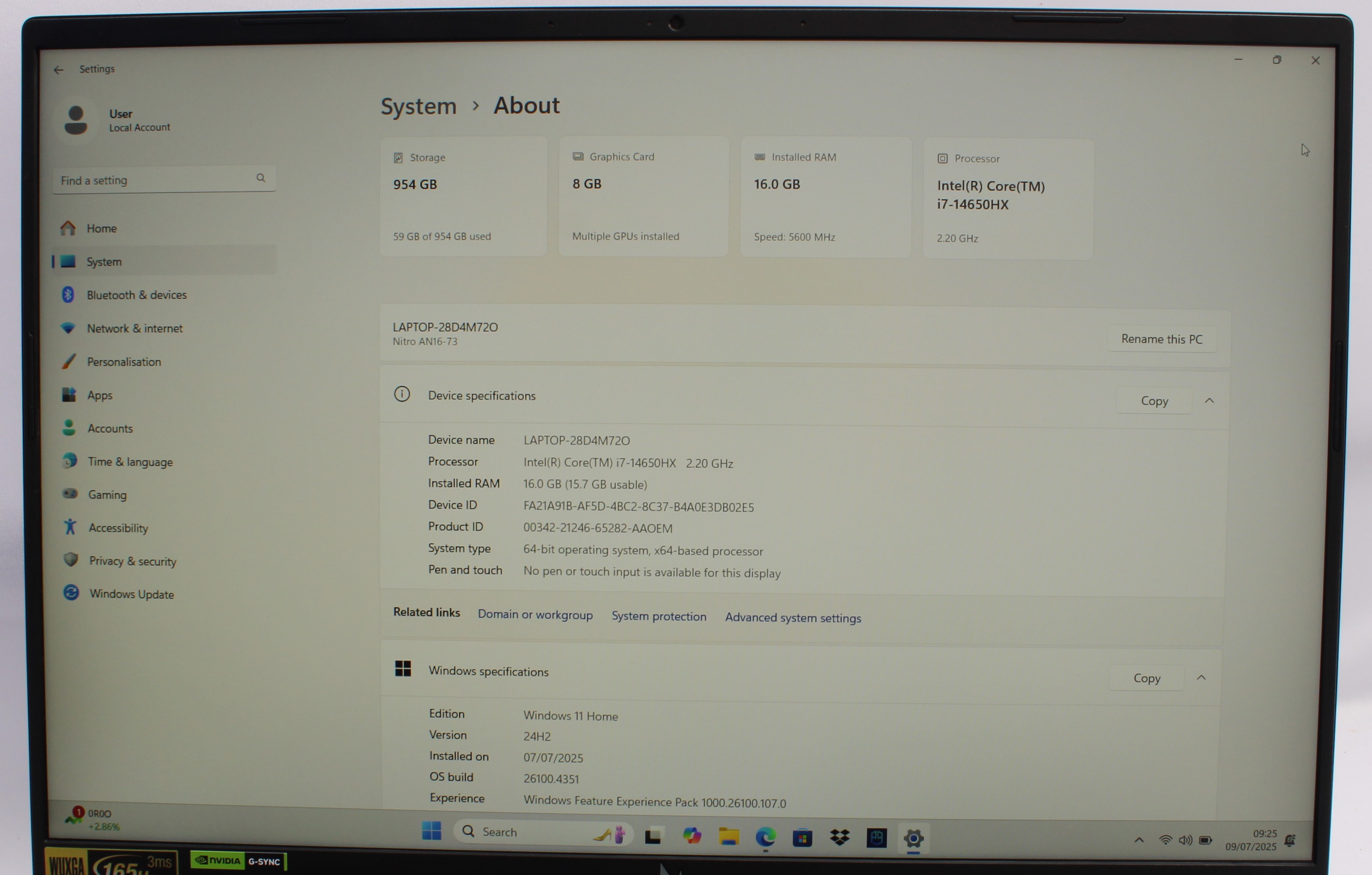Open the clock showing 09:25
The height and width of the screenshot is (875, 1372).
1251,841
